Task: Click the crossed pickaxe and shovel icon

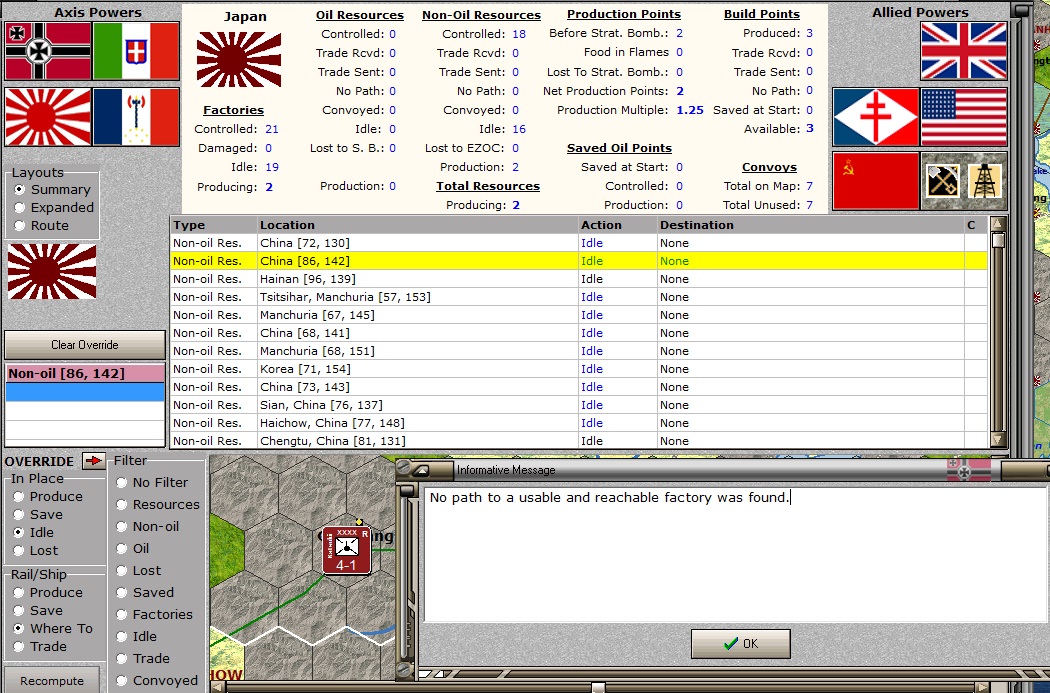Action: click(942, 181)
